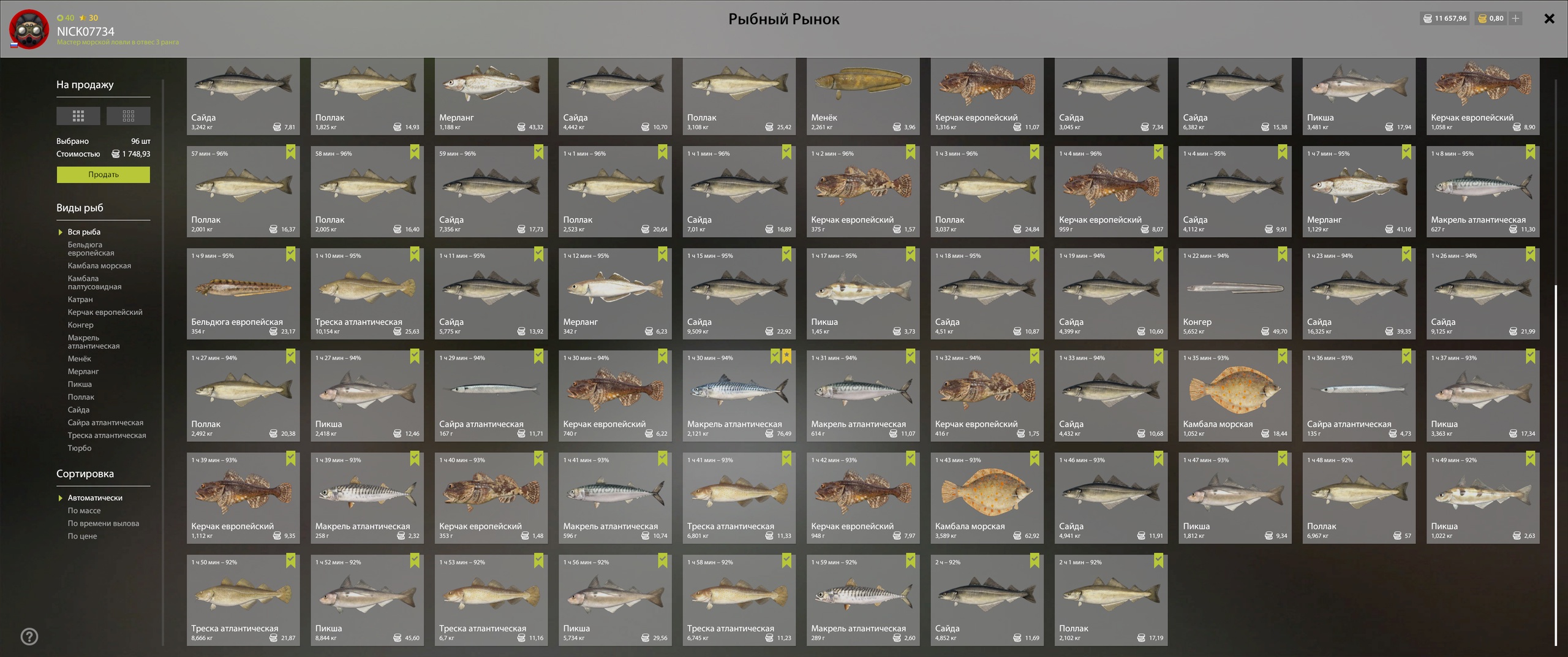Toggle bookmark on Камбала морская 1,052 кг
The image size is (1568, 657).
[x=1283, y=356]
